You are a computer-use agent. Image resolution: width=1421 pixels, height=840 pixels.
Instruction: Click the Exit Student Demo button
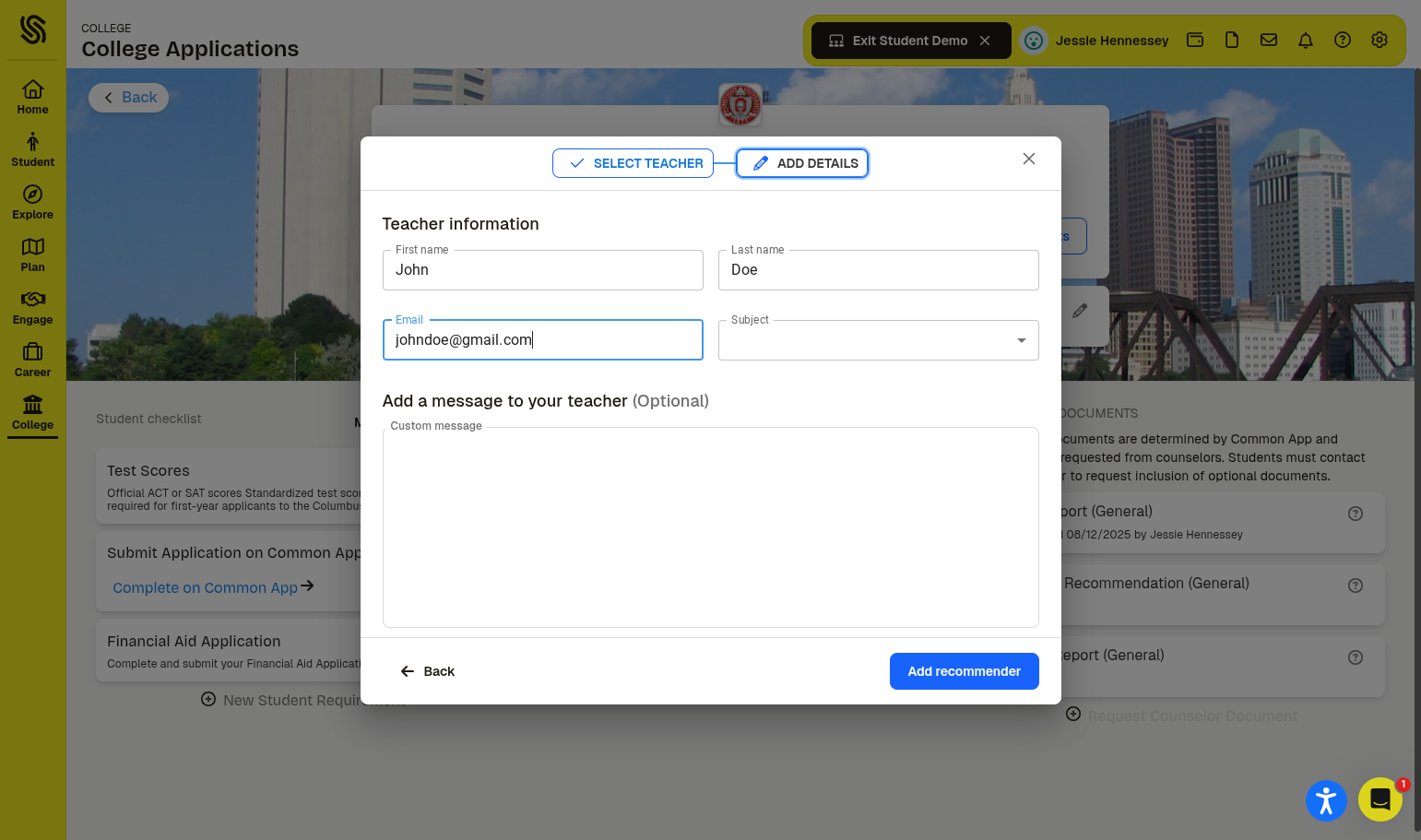click(x=911, y=41)
